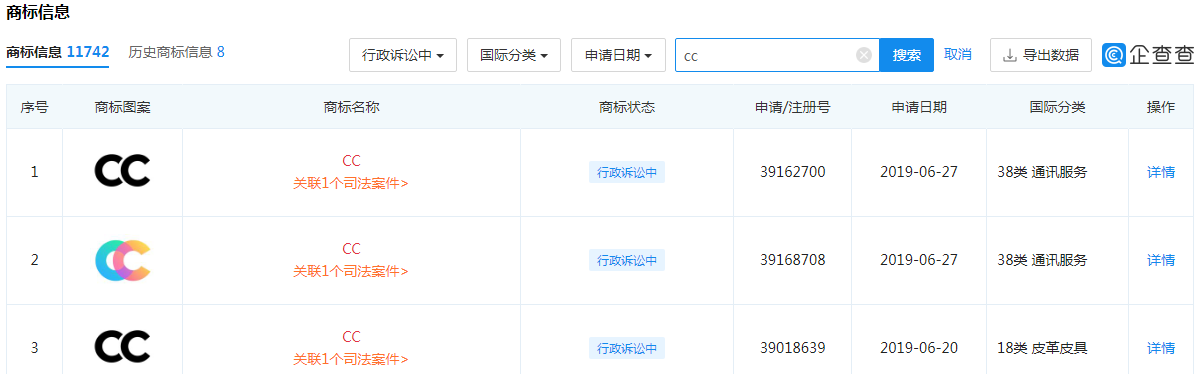This screenshot has width=1202, height=374.
Task: Expand the 国际分类 filter dropdown
Action: point(514,55)
